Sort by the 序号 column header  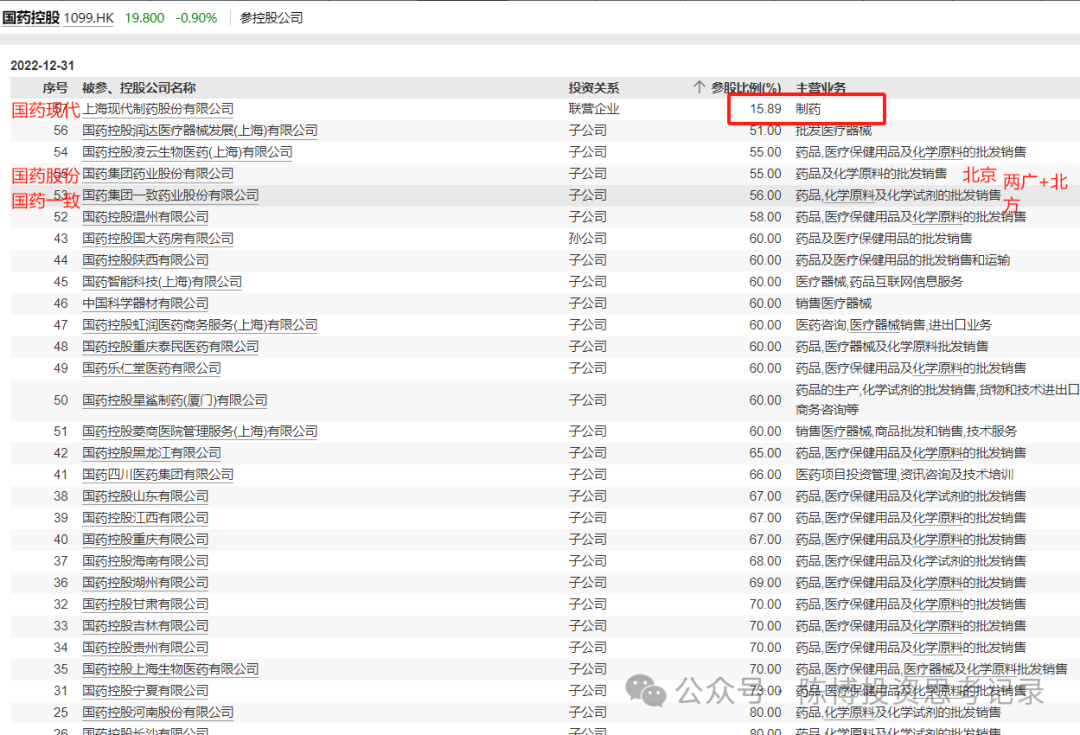click(x=55, y=87)
